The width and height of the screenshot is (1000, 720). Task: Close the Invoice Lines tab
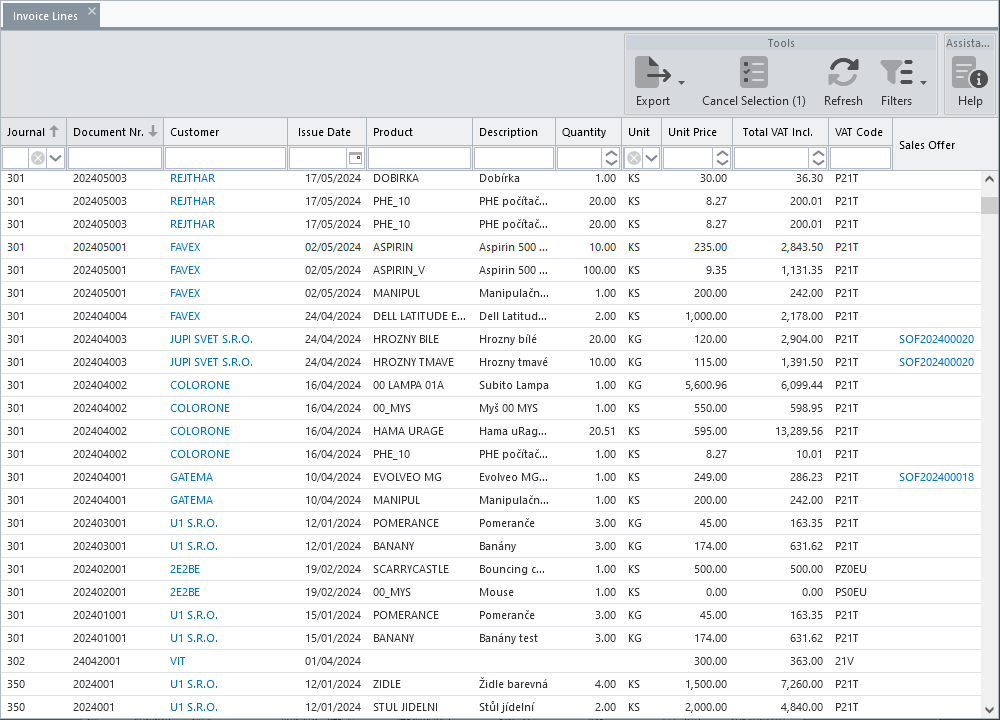point(92,11)
